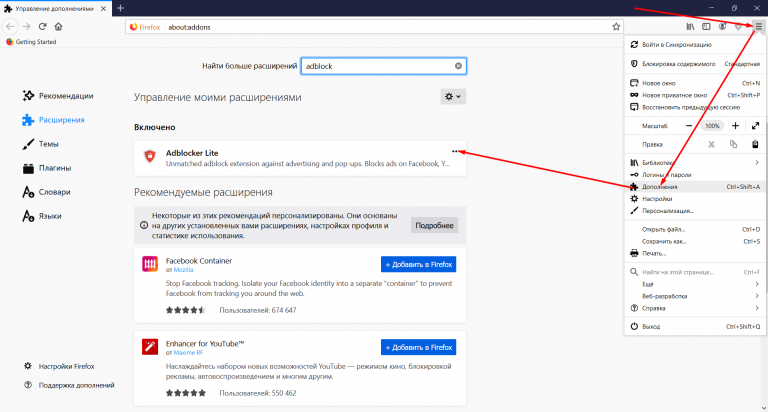The height and width of the screenshot is (412, 768).
Task: Open the Getting Started bookmark
Action: [31, 42]
